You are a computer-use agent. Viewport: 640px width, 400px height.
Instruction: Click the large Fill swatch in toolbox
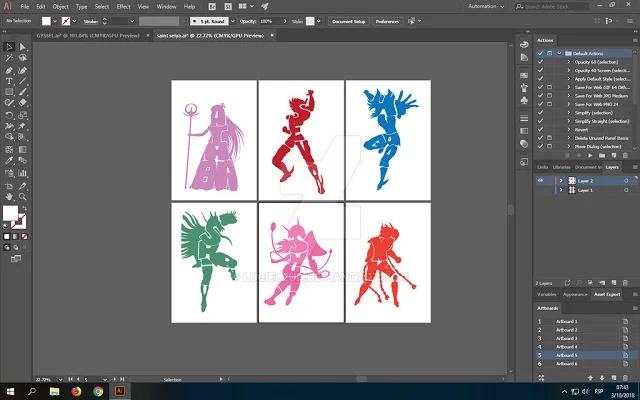point(10,213)
